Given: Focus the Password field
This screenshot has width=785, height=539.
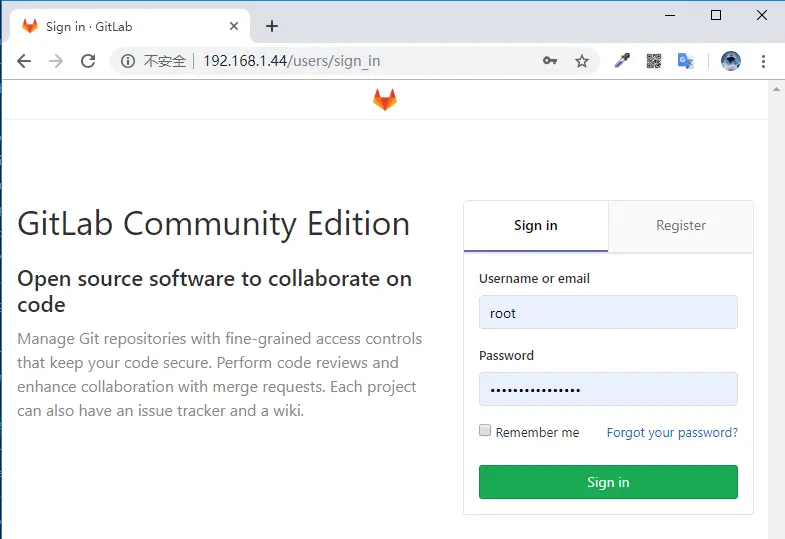Looking at the screenshot, I should point(608,389).
